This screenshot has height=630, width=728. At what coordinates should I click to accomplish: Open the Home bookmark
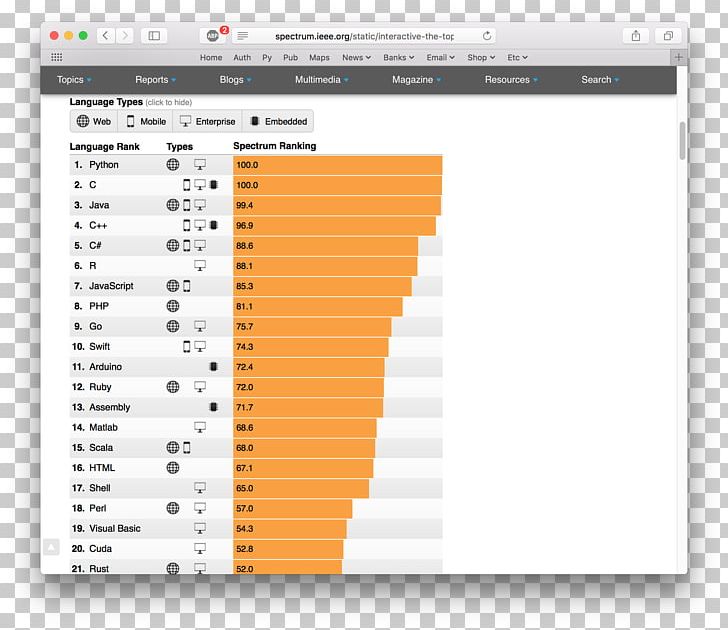(211, 58)
